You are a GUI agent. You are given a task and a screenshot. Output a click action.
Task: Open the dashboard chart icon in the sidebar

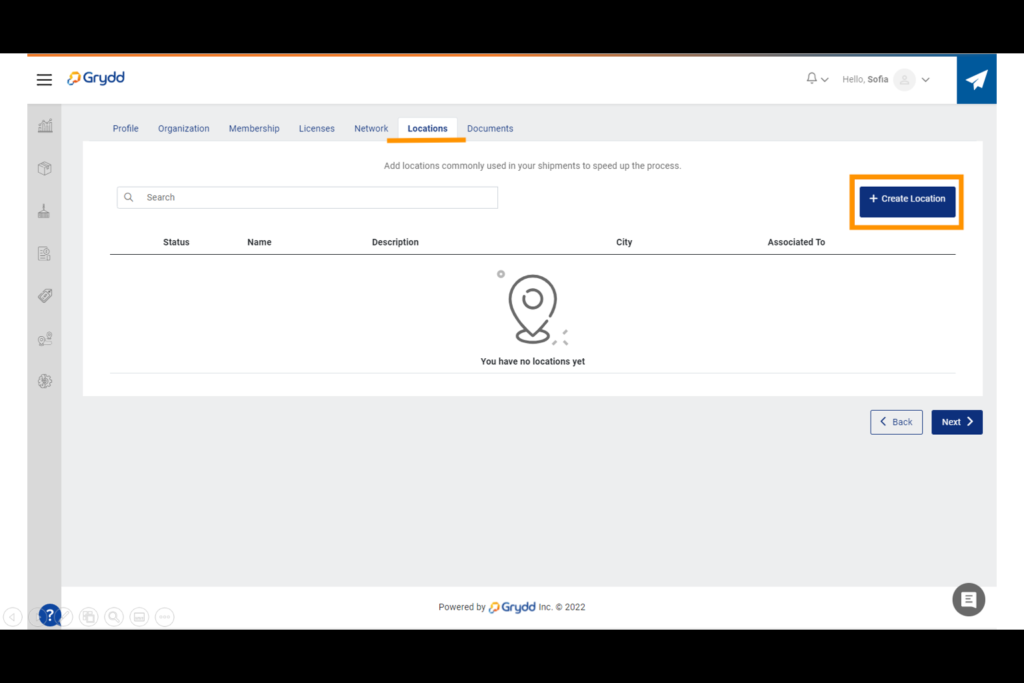click(45, 125)
